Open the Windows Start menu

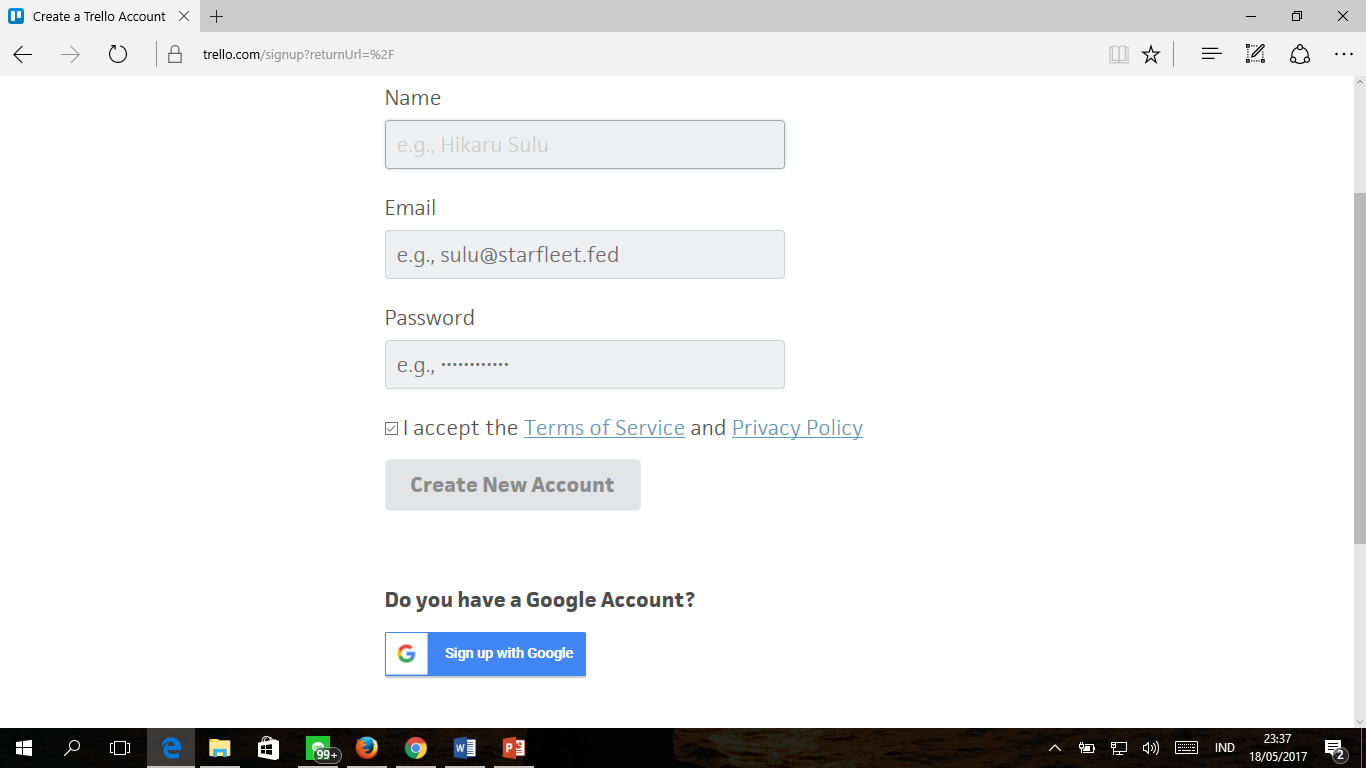coord(23,748)
